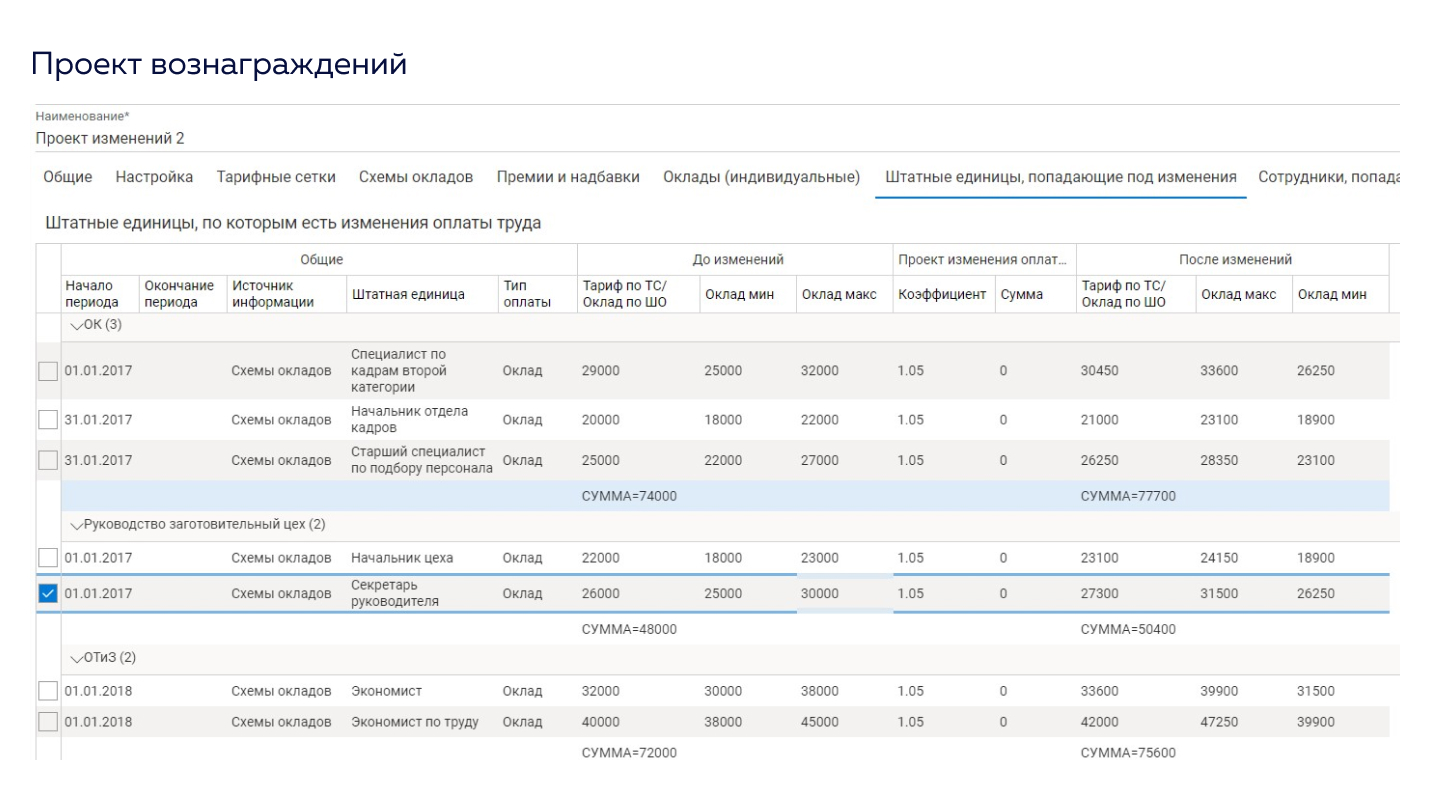The height and width of the screenshot is (788, 1430).
Task: Check the Экономист по труду row
Action: pyautogui.click(x=48, y=721)
